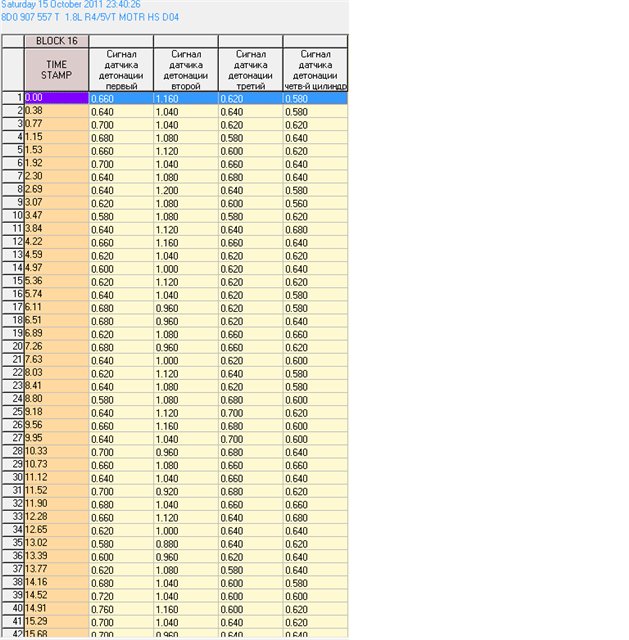Viewport: 629px width, 640px height.
Task: Select row number 20 header
Action: pyautogui.click(x=13, y=347)
